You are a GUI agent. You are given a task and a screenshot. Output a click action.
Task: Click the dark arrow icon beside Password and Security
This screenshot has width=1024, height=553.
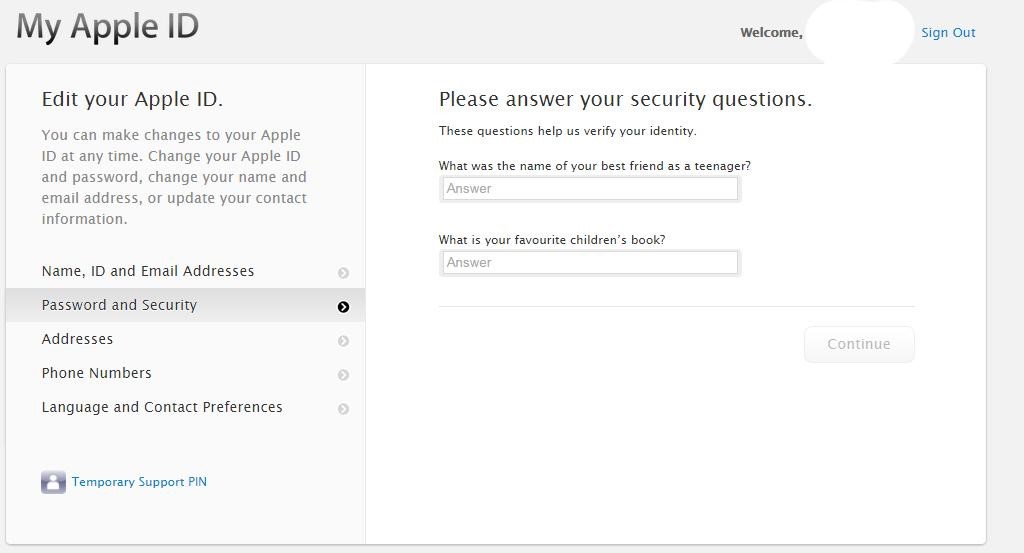tap(344, 307)
